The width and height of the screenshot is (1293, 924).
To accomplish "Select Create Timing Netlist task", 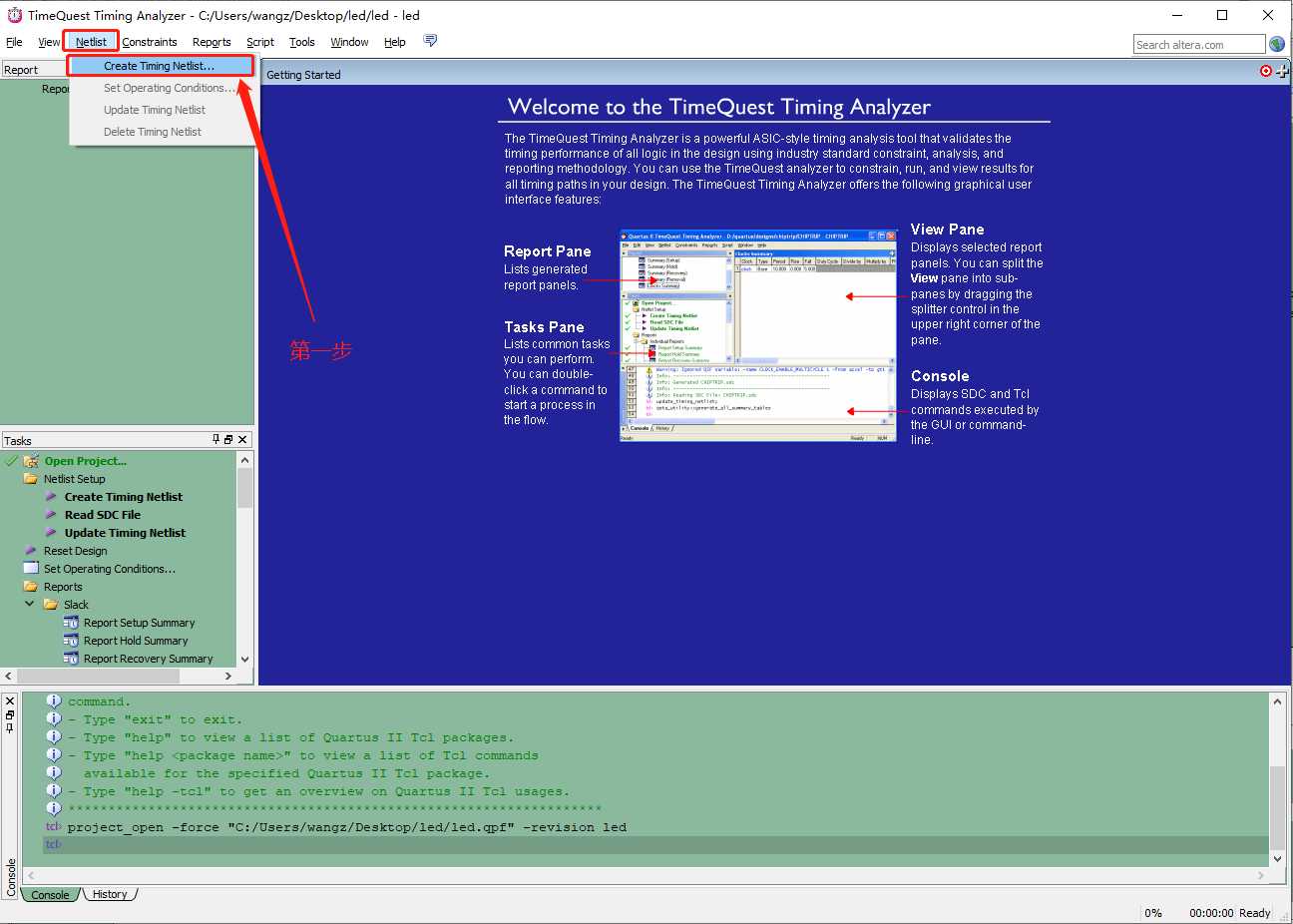I will [x=124, y=497].
